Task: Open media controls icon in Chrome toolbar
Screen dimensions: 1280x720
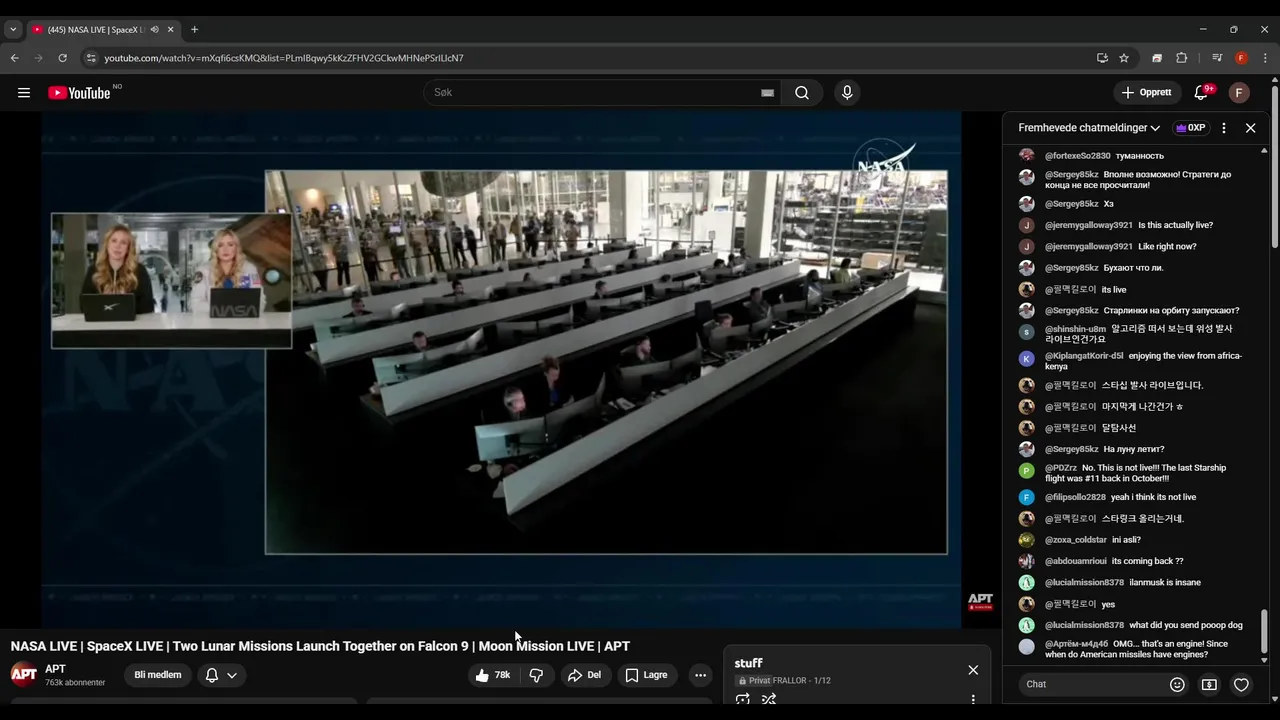Action: coord(1217,58)
